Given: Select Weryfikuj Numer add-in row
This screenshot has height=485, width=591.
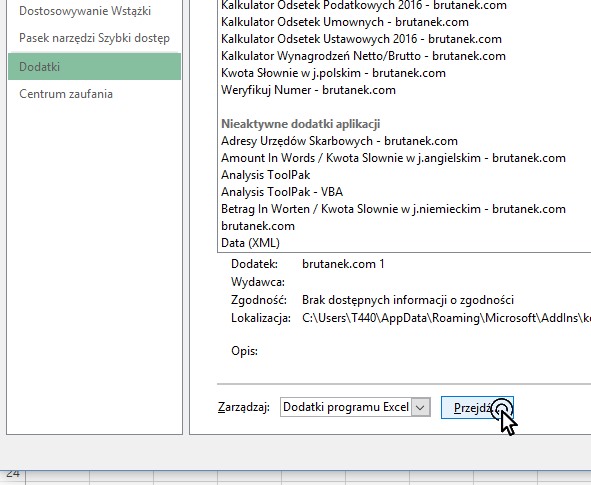Looking at the screenshot, I should pyautogui.click(x=308, y=90).
